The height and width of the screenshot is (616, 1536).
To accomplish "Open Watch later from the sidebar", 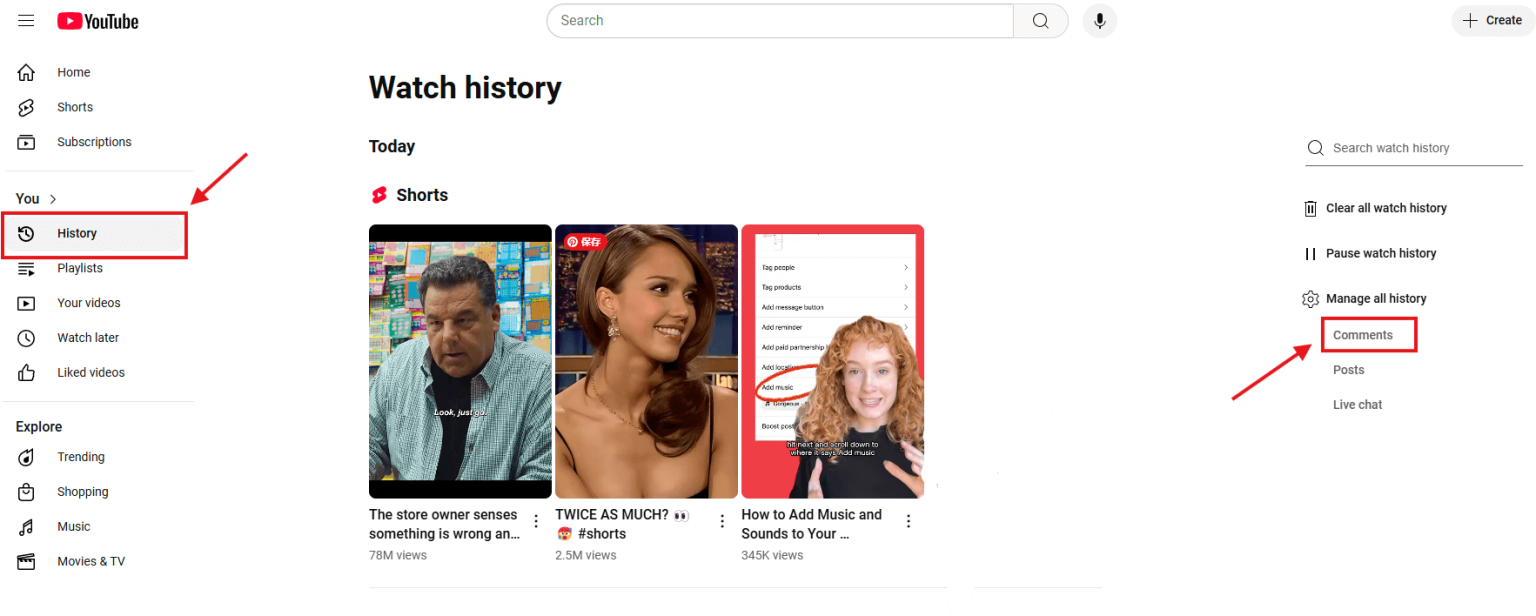I will (x=88, y=337).
